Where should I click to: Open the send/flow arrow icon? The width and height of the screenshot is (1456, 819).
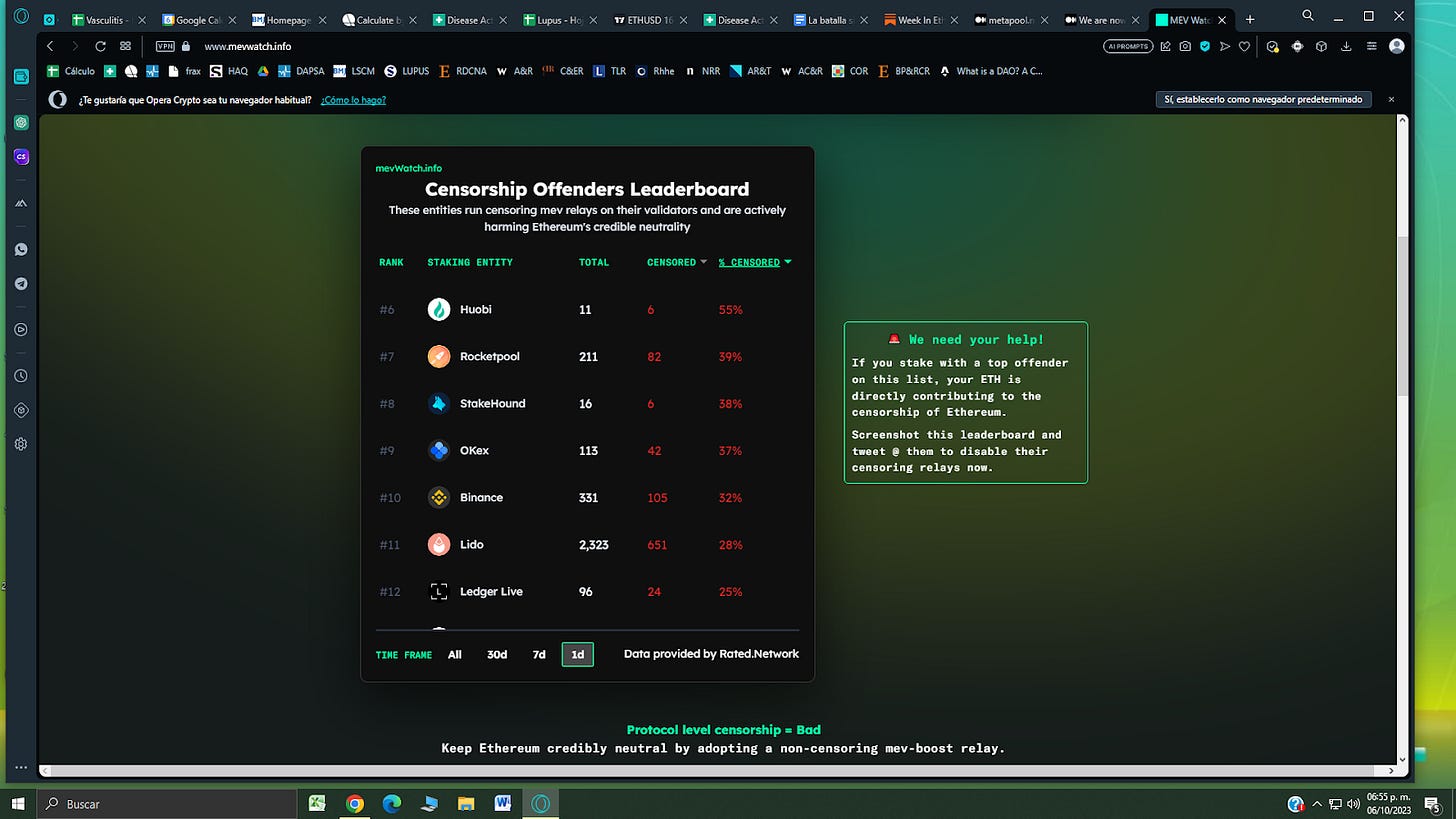(x=1225, y=46)
